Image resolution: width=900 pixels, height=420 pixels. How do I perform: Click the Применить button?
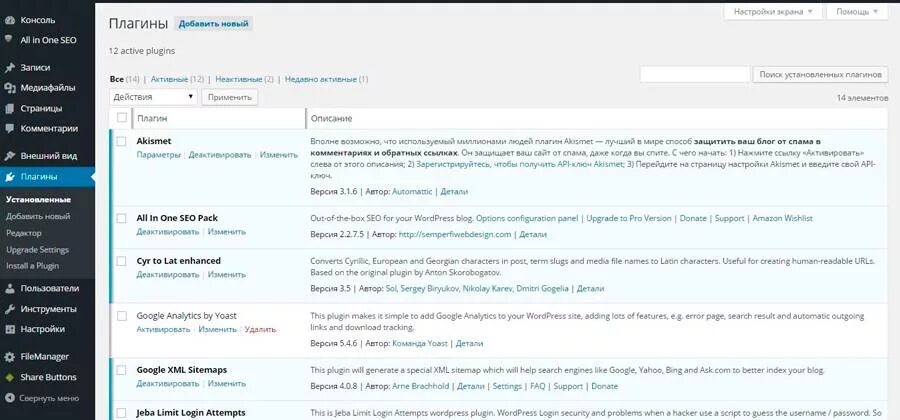230,97
